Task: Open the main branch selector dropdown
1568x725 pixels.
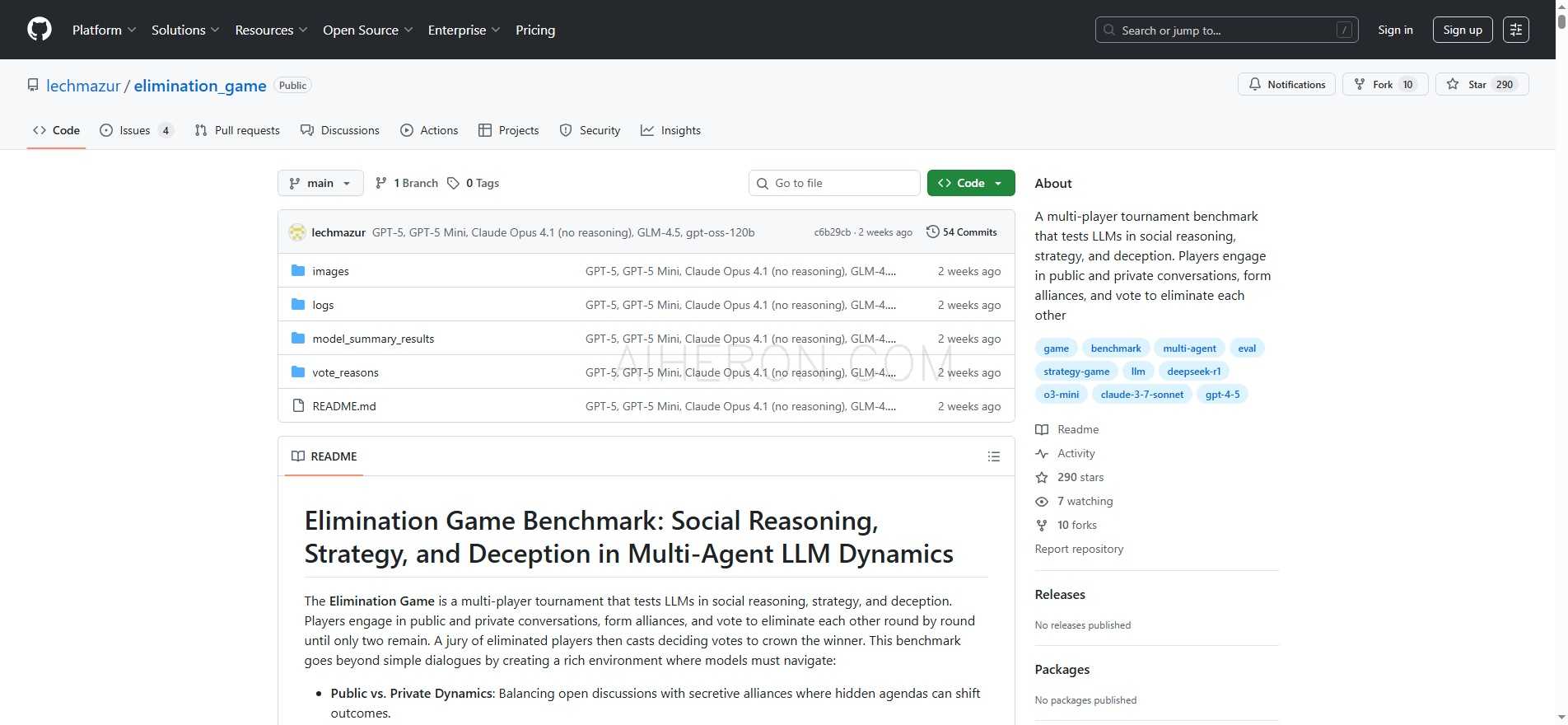Action: click(x=320, y=183)
